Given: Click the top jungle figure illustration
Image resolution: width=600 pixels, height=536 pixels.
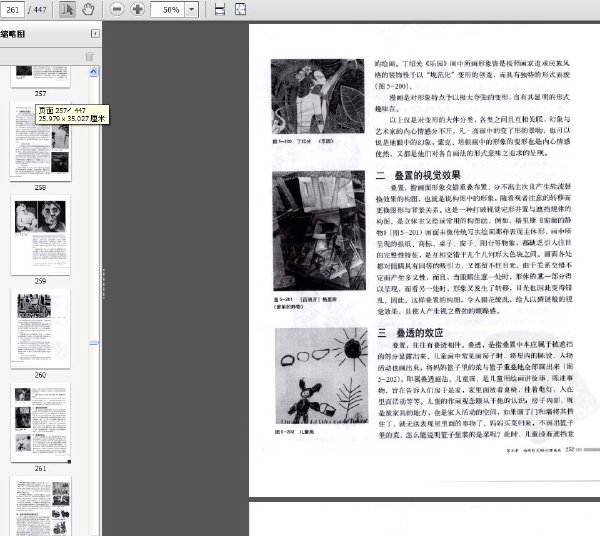Looking at the screenshot, I should [x=318, y=96].
